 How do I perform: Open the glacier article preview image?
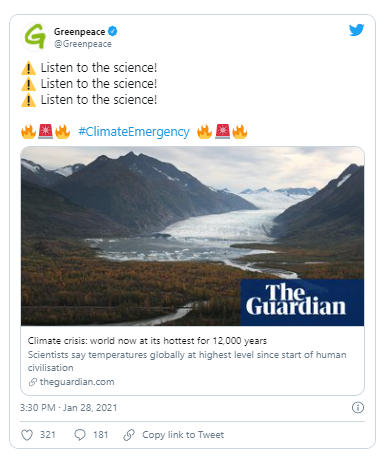[x=192, y=236]
